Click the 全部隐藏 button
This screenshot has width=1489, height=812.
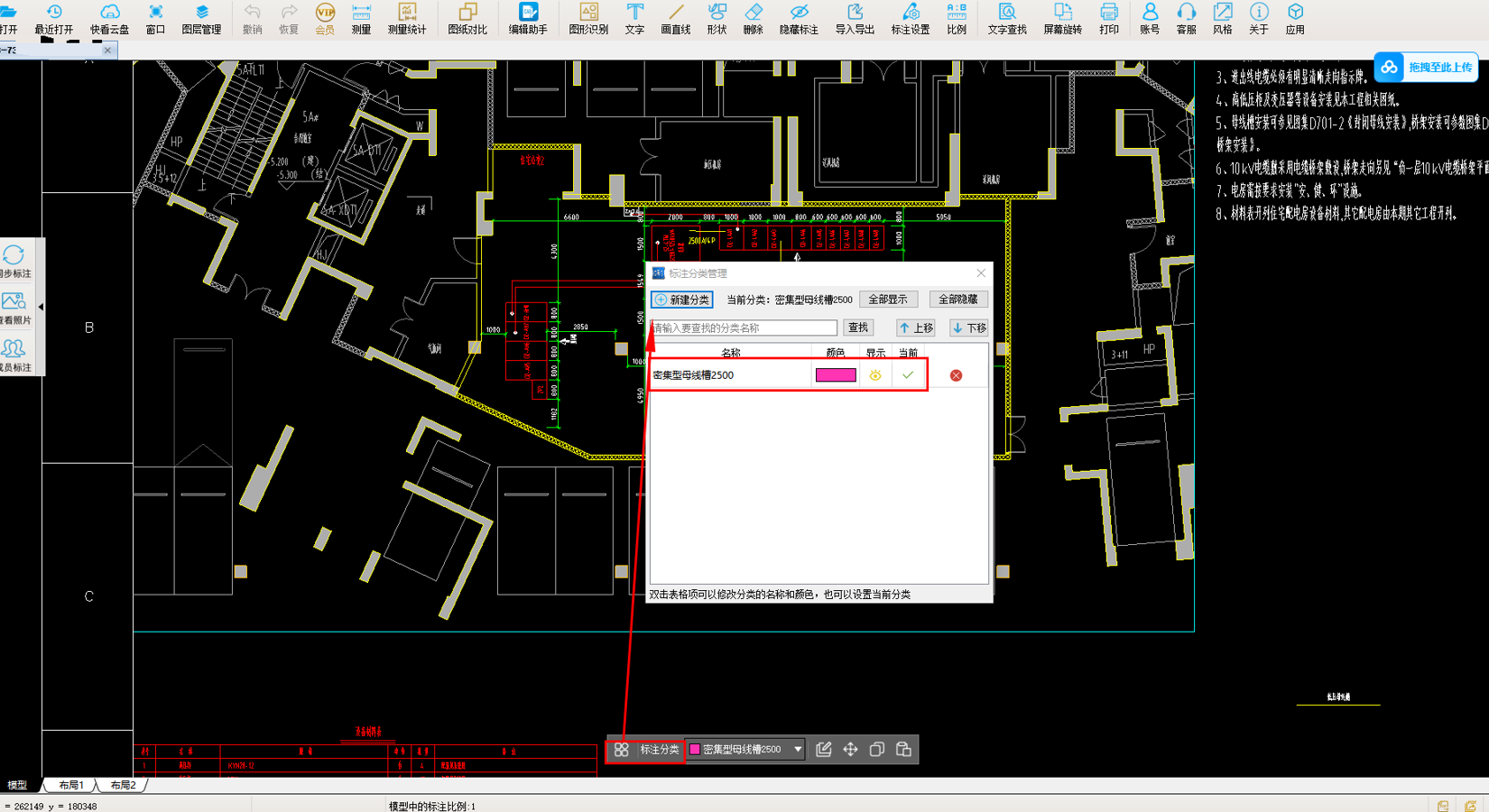tap(958, 300)
